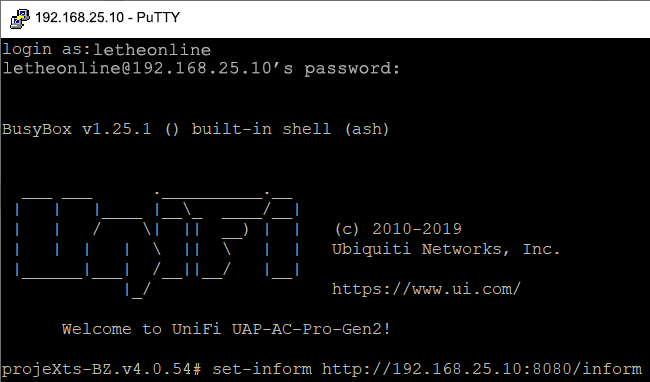Click the password prompt line

201,69
